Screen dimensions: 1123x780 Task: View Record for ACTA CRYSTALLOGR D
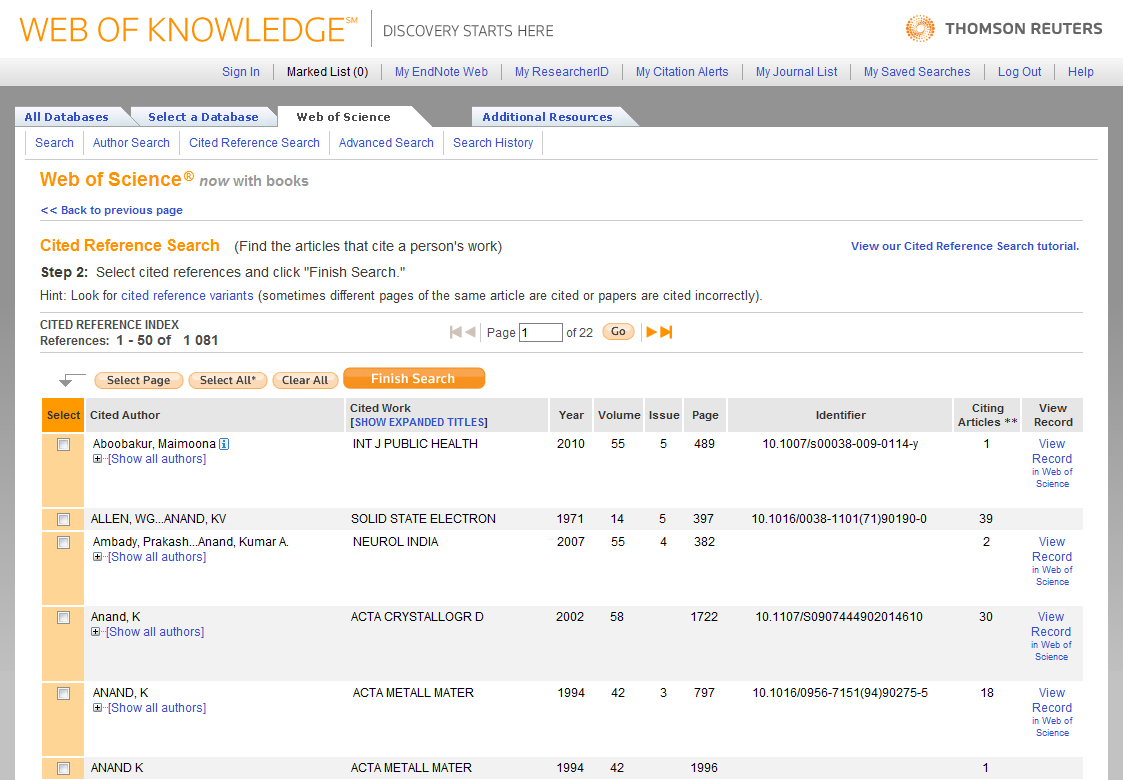[1051, 636]
